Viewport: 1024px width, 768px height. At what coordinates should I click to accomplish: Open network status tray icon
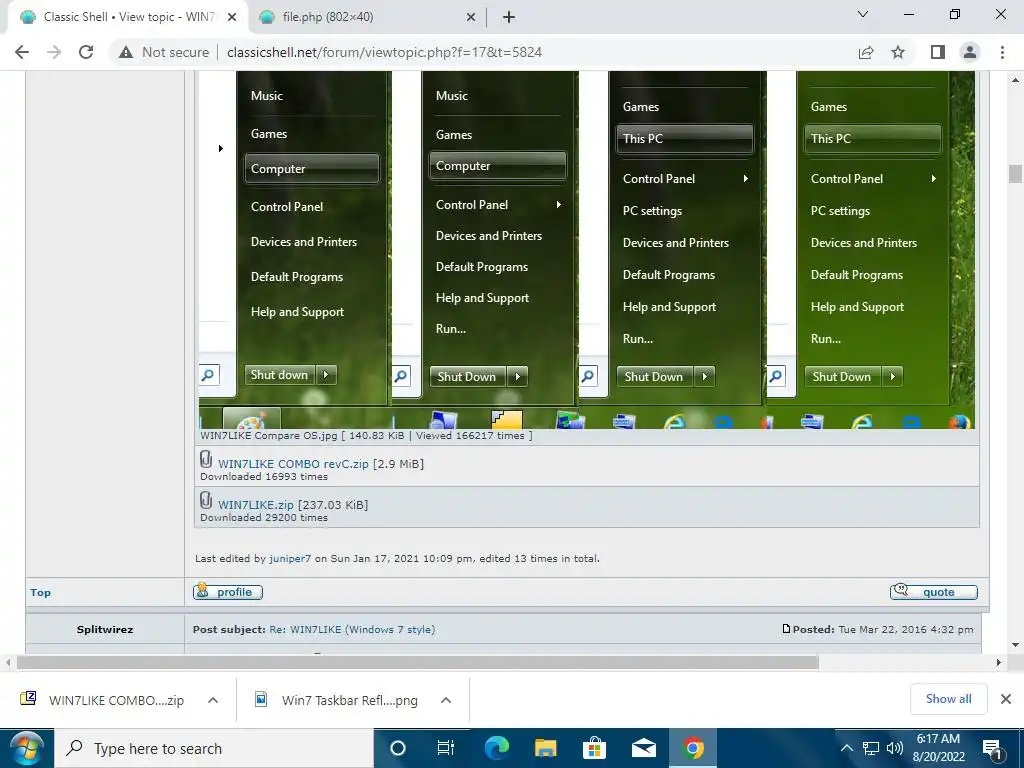pos(871,748)
